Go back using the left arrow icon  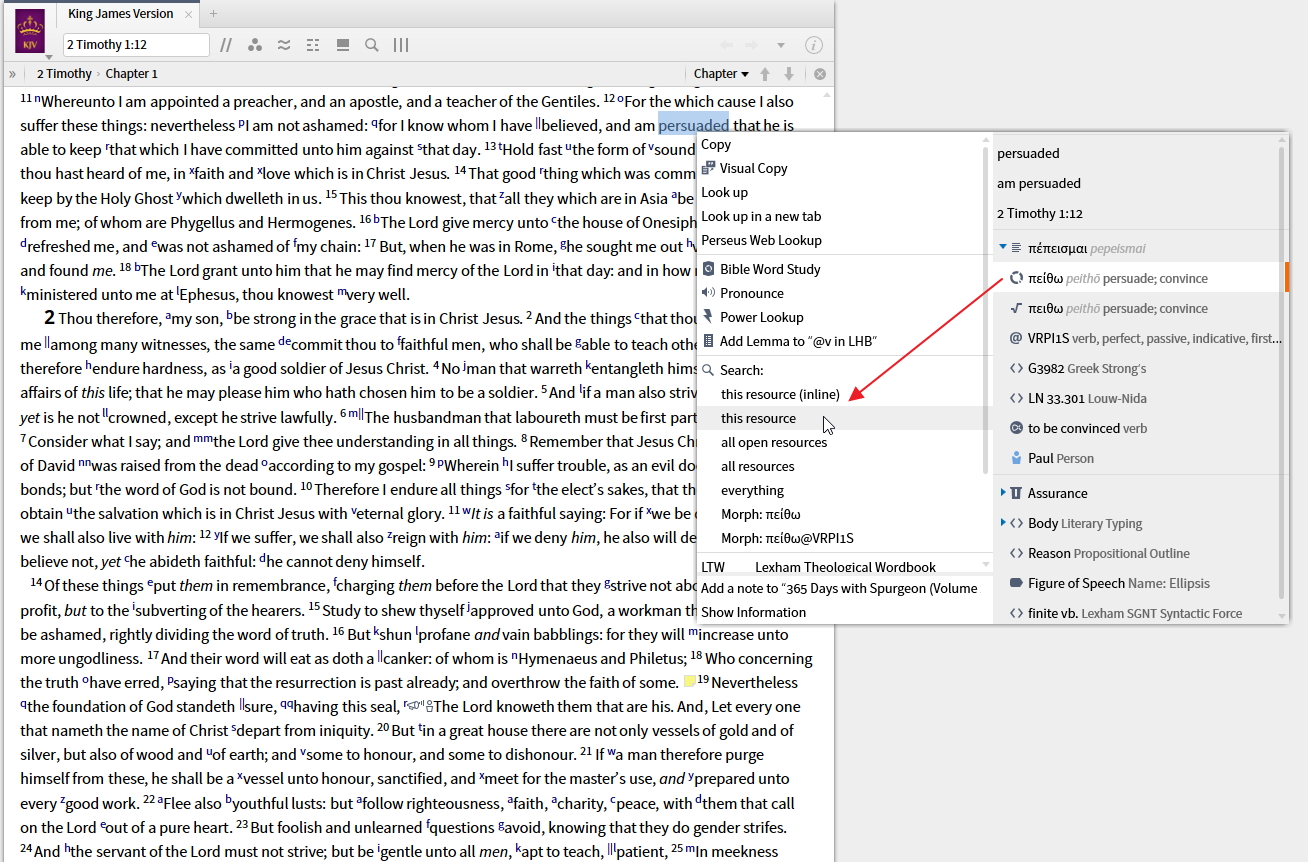tap(726, 45)
